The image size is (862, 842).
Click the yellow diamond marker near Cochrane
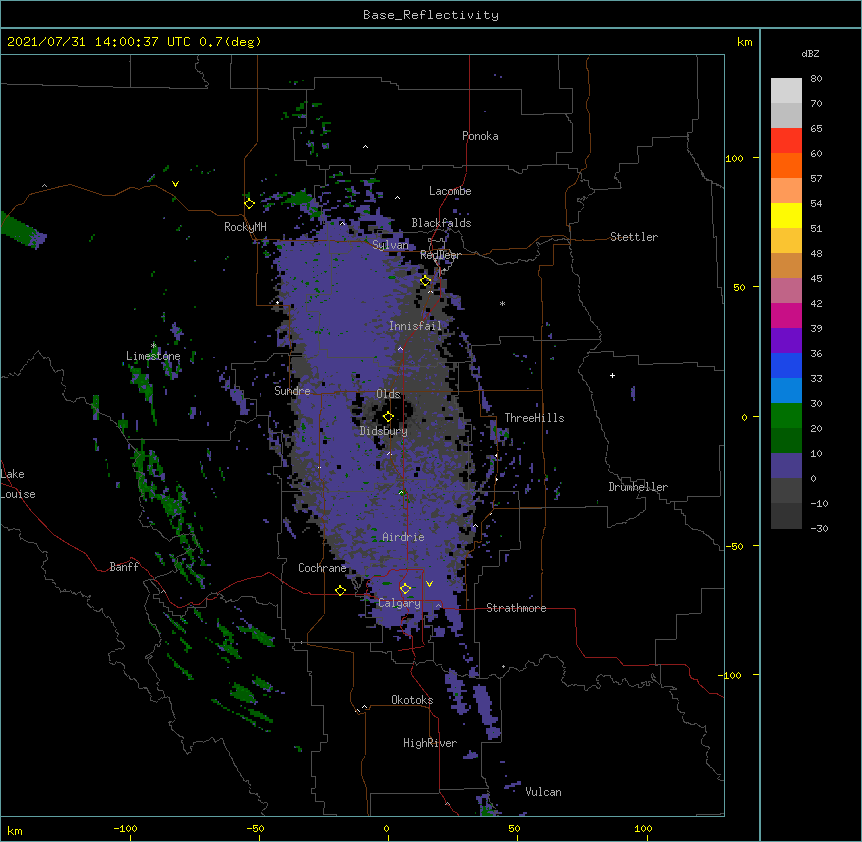pyautogui.click(x=340, y=590)
